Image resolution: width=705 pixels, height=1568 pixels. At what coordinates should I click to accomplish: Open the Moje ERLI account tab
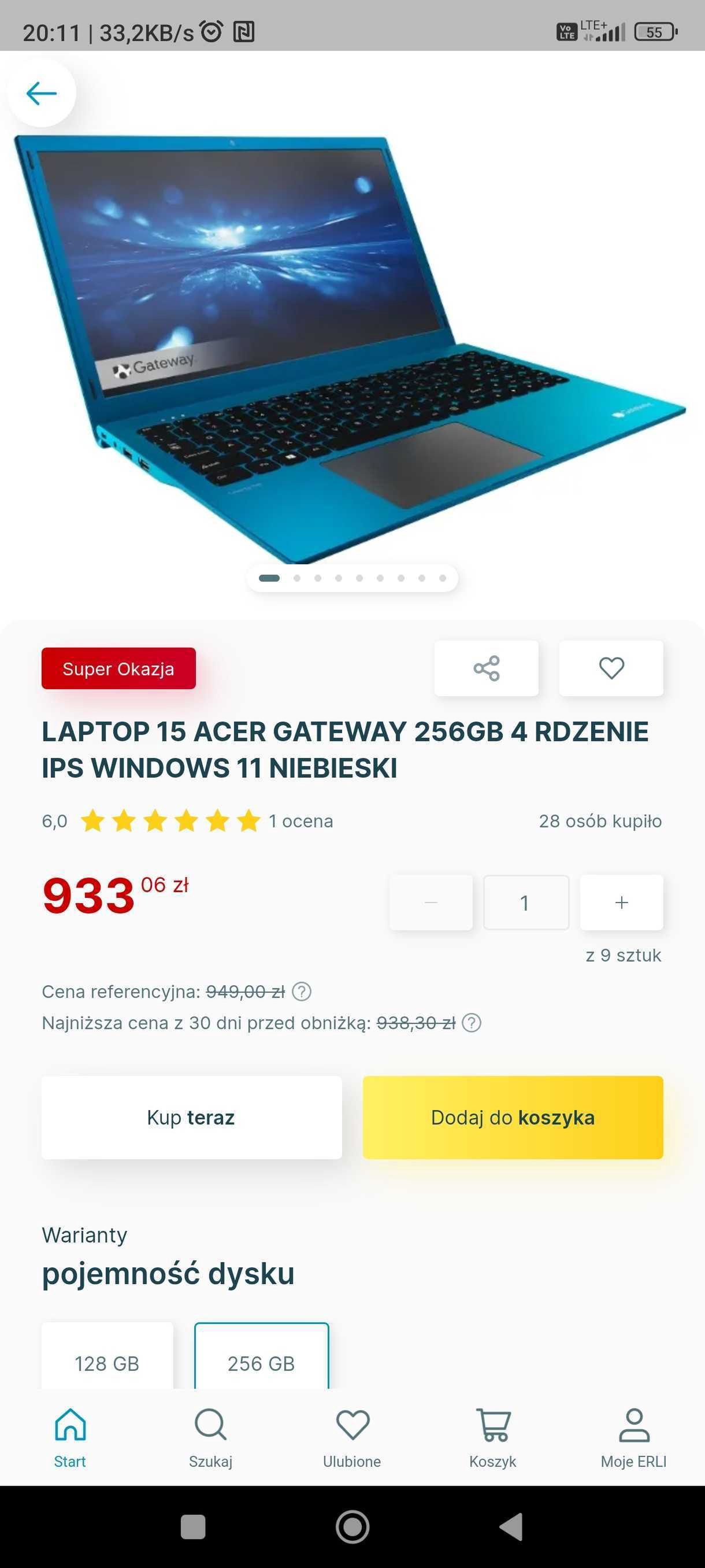[634, 1438]
